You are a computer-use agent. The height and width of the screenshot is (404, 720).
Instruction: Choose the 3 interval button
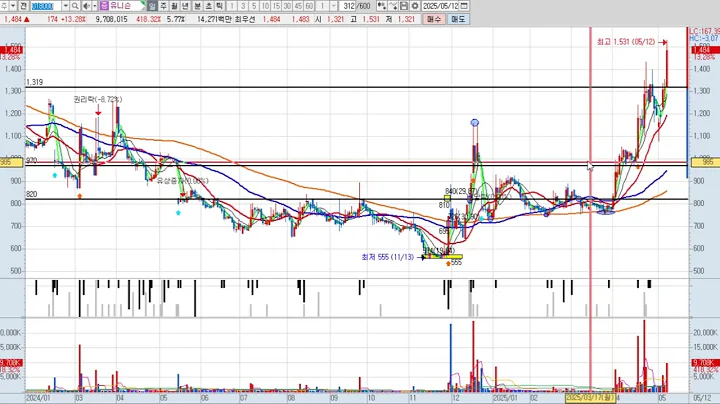(243, 6)
